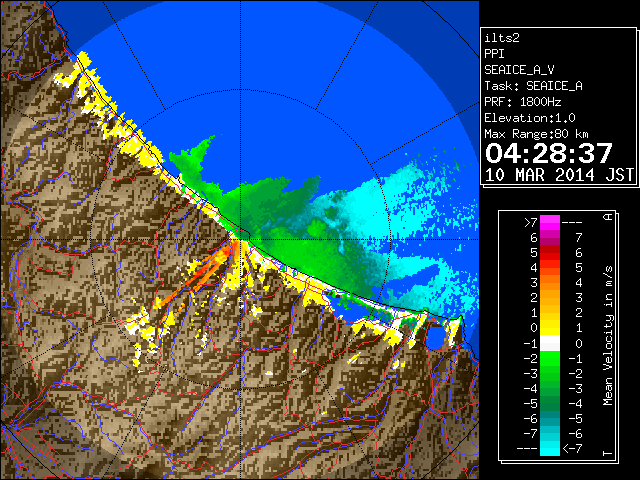Click the 'Mean Velocity in m/s' label
The image size is (640, 480).
(x=608, y=336)
